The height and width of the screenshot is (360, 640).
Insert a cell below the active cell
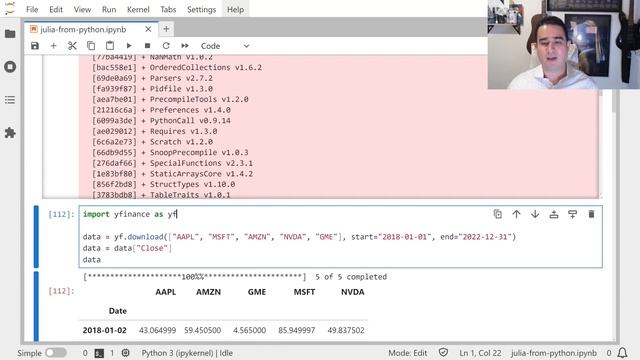point(573,214)
